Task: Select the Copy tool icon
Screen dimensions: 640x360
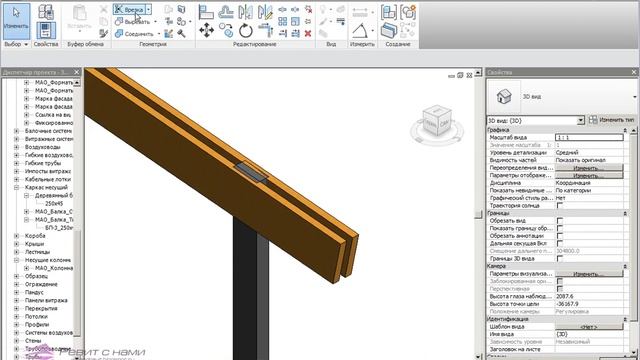Action: tap(226, 31)
